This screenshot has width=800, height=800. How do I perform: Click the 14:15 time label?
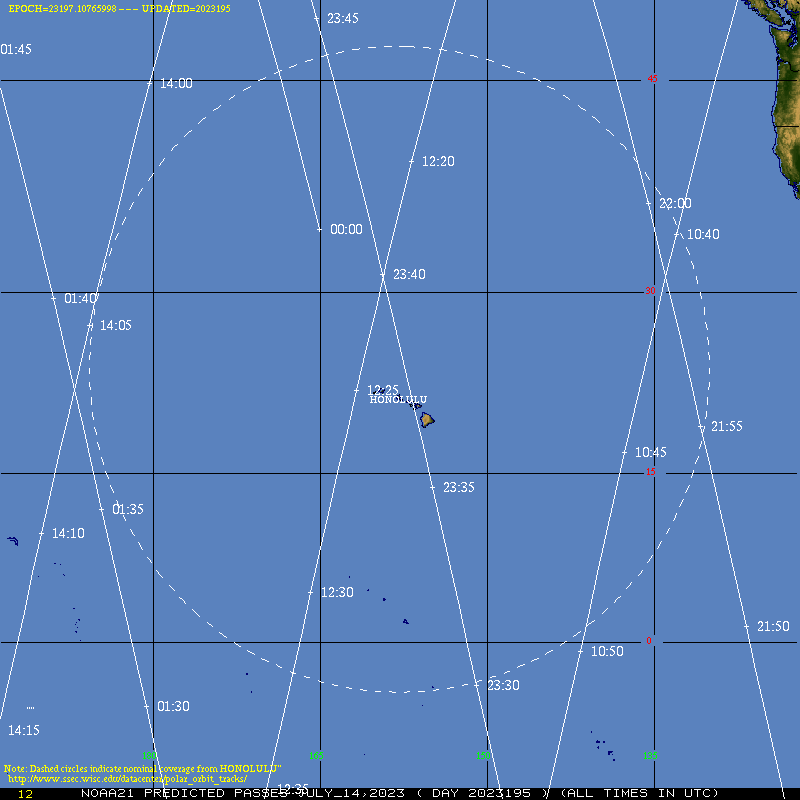click(23, 730)
